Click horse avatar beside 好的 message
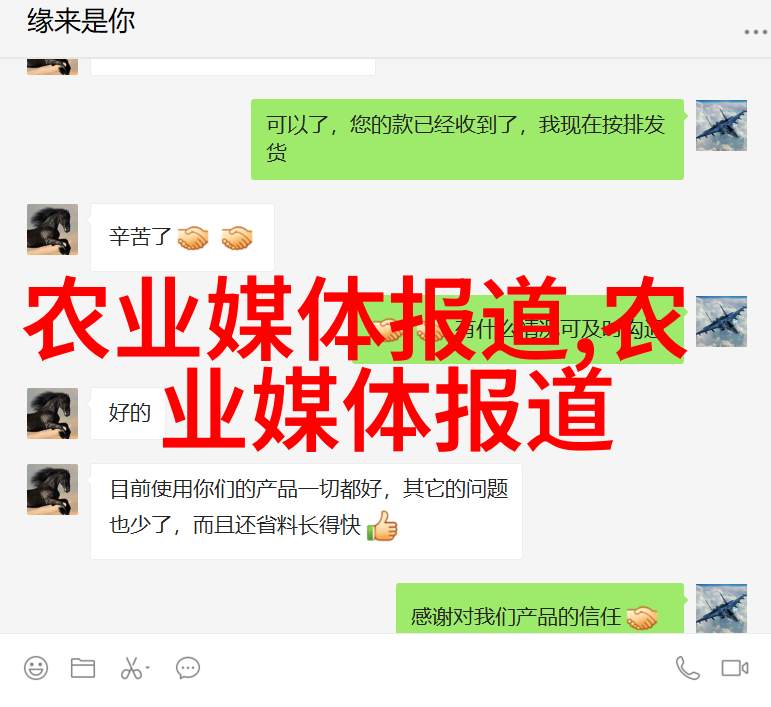Screen dimensions: 771x707 click(52, 413)
